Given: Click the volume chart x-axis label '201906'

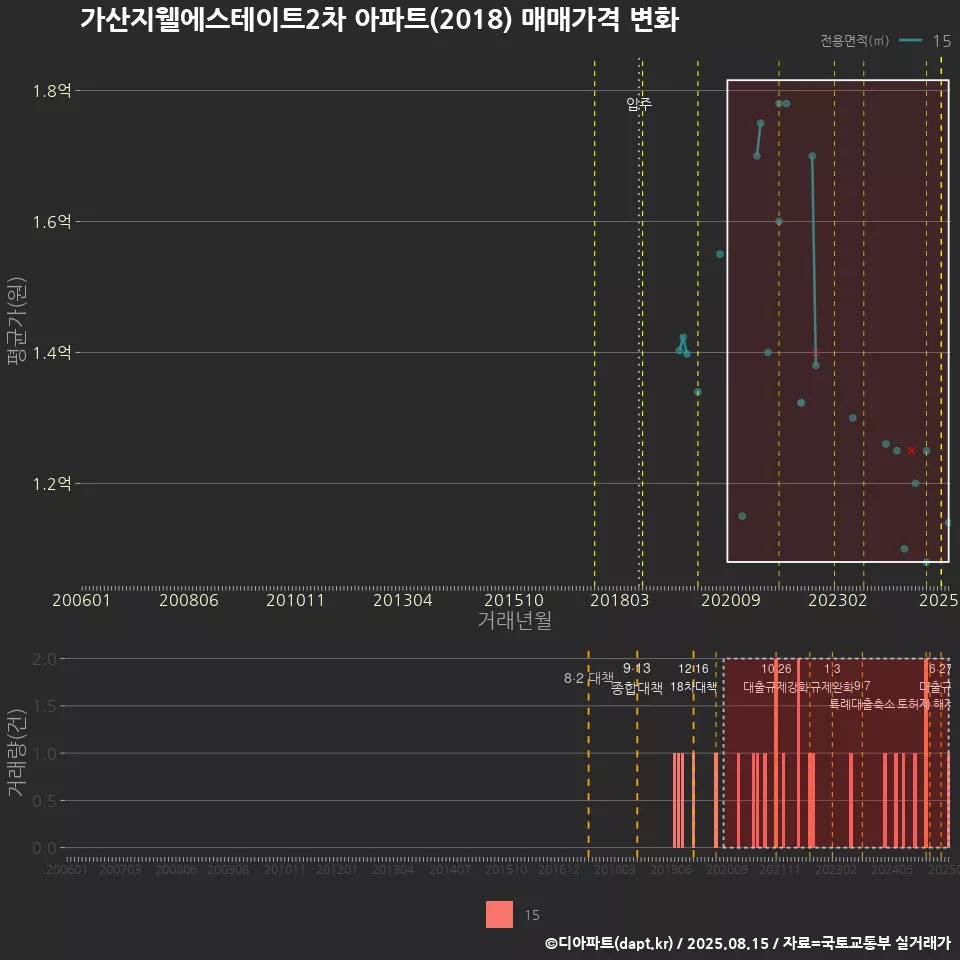Looking at the screenshot, I should tap(670, 869).
